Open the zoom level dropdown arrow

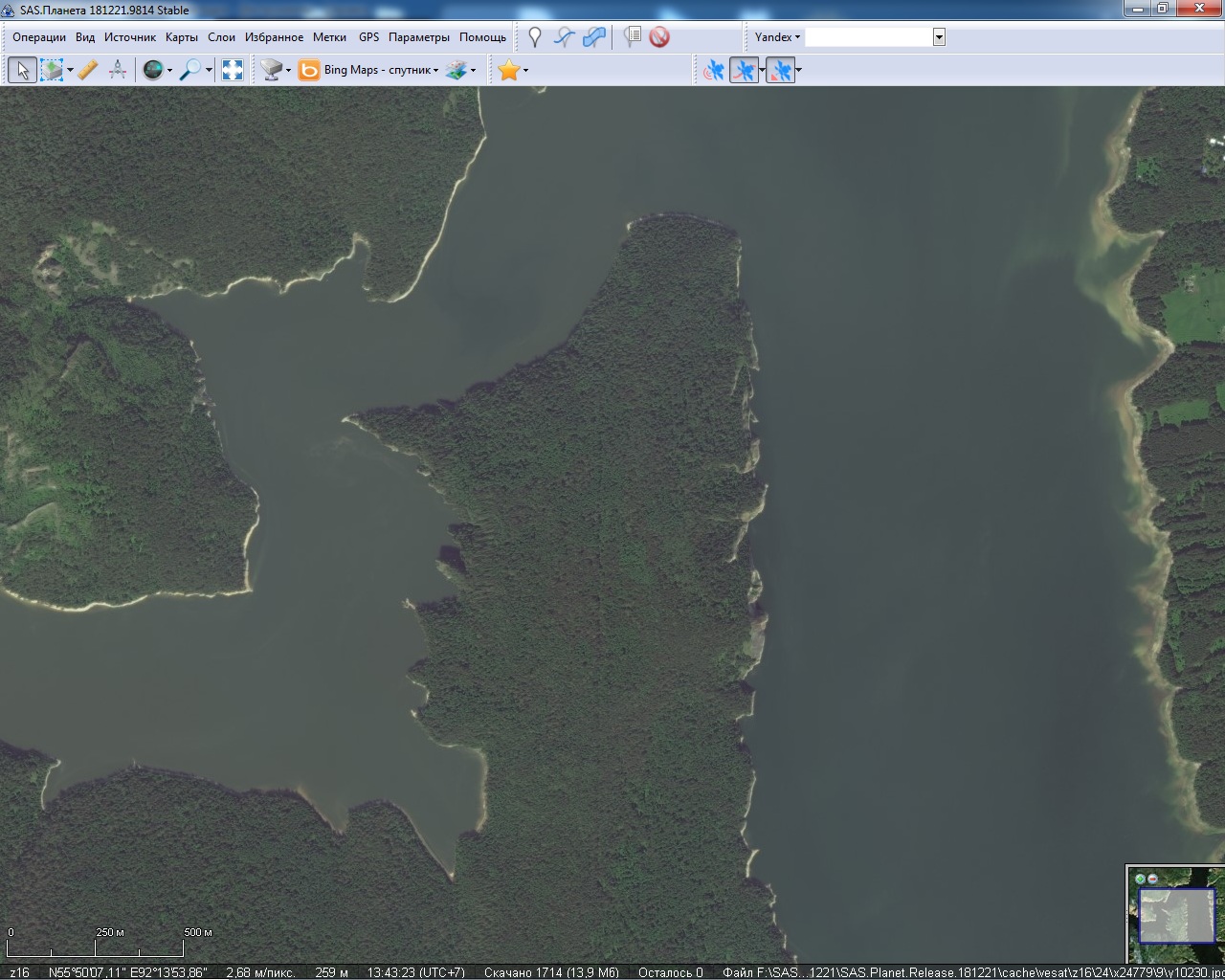coord(209,70)
